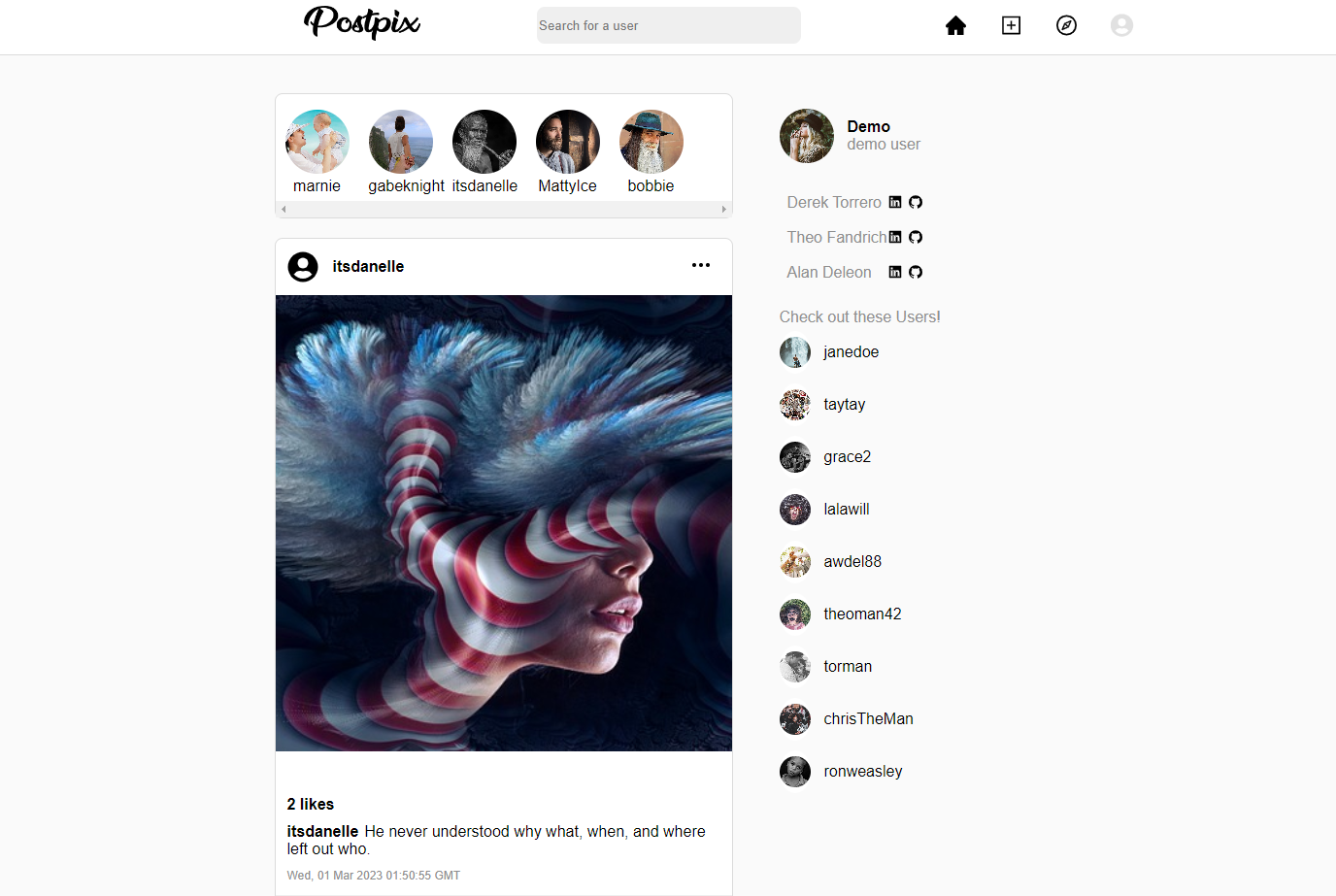Click the stories scrollbar right arrow

pos(723,209)
